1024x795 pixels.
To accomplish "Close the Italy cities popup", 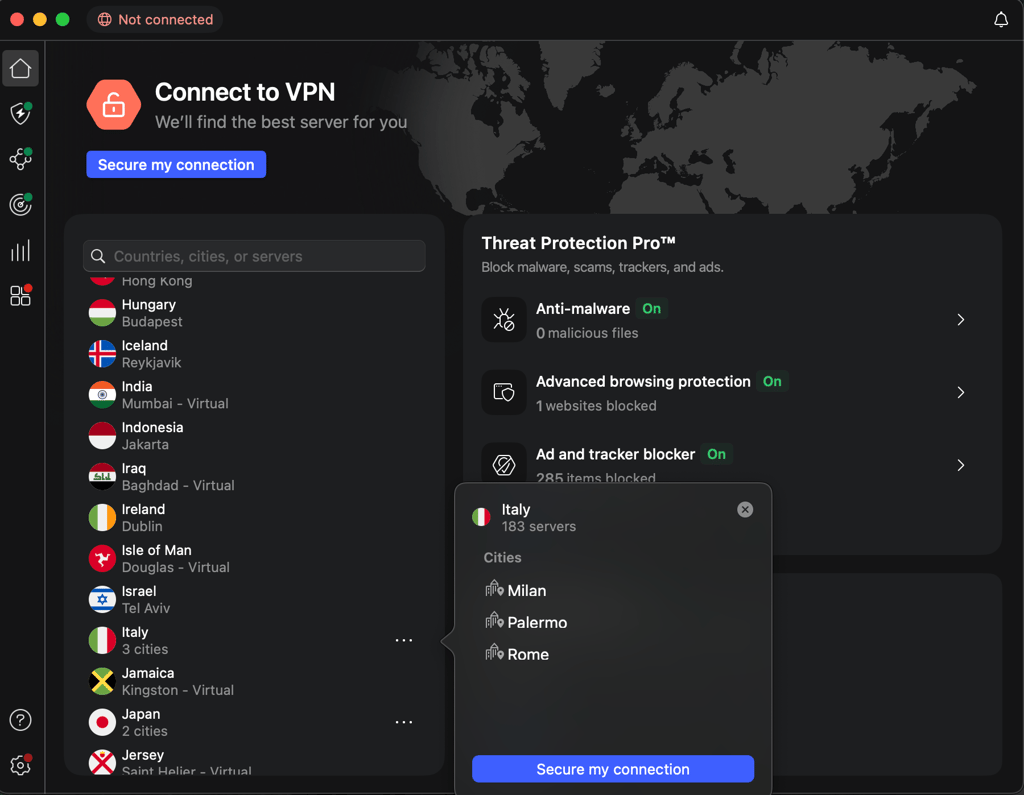I will [x=744, y=510].
